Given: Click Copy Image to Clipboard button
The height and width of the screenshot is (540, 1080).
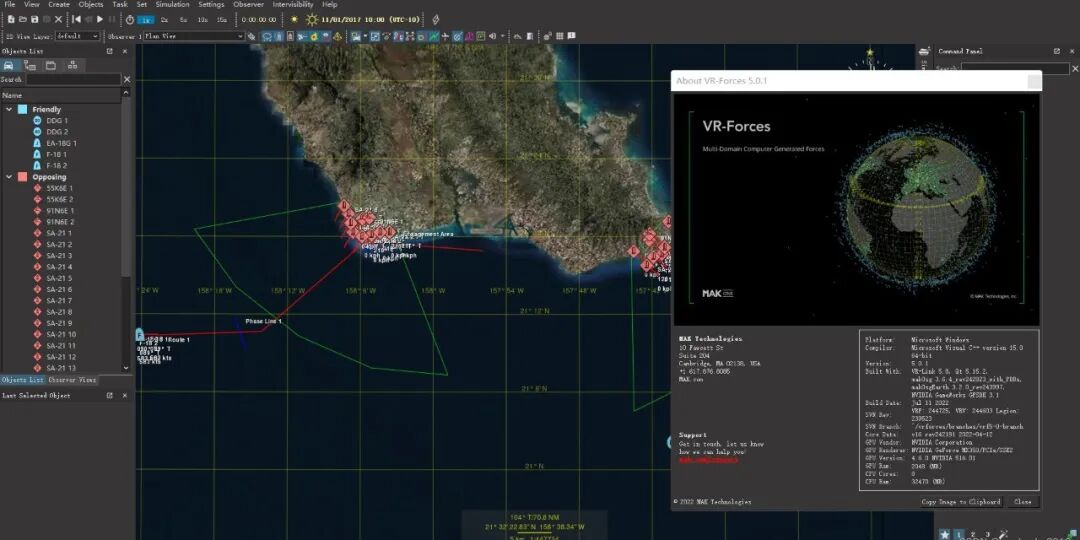Looking at the screenshot, I should click(961, 502).
